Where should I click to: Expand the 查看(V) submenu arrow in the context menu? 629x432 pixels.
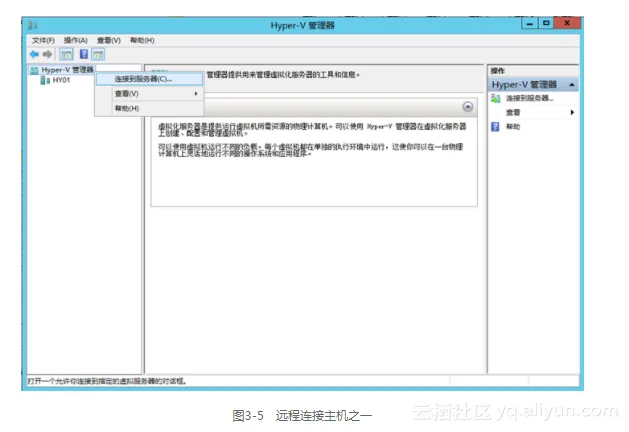[x=196, y=93]
